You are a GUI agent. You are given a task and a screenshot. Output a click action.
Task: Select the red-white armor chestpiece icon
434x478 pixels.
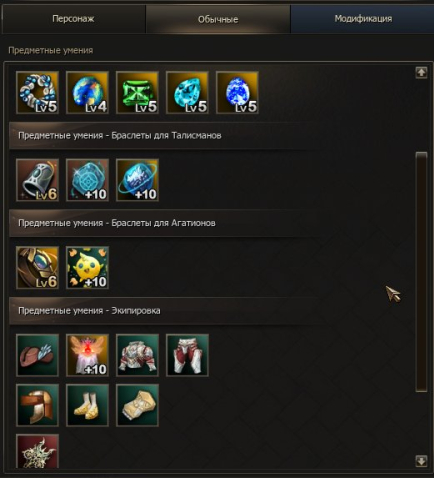point(137,355)
